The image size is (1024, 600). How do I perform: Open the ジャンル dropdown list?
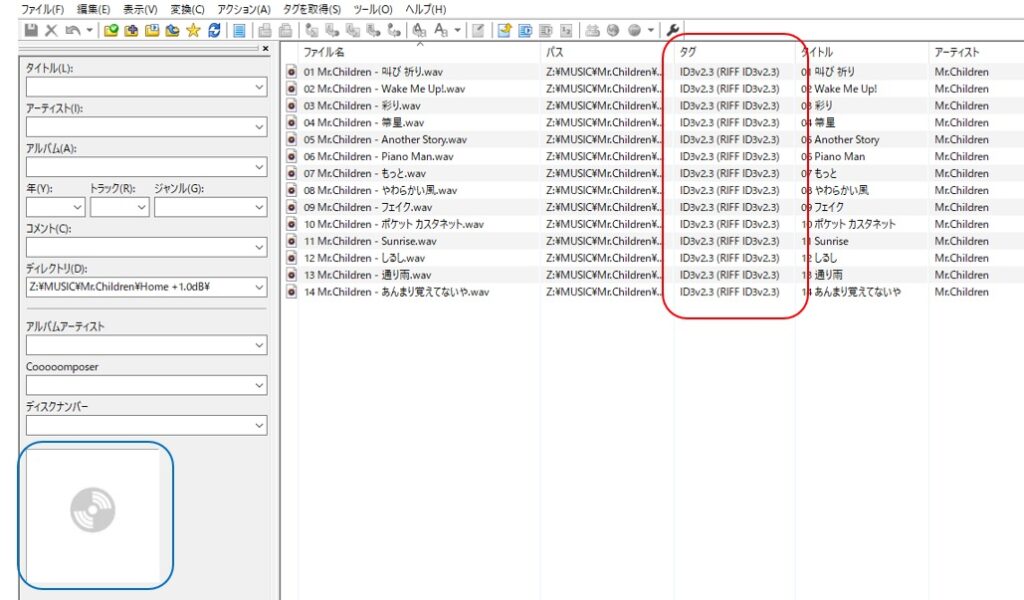click(x=259, y=207)
